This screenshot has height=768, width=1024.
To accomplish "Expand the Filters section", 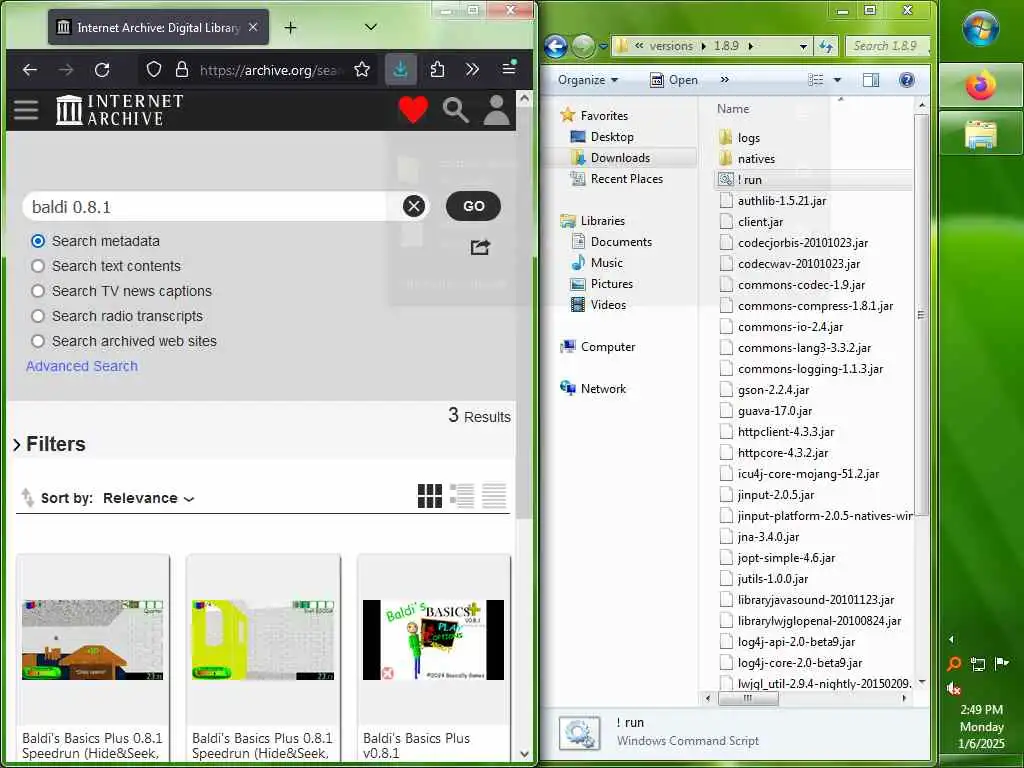I will tap(50, 444).
